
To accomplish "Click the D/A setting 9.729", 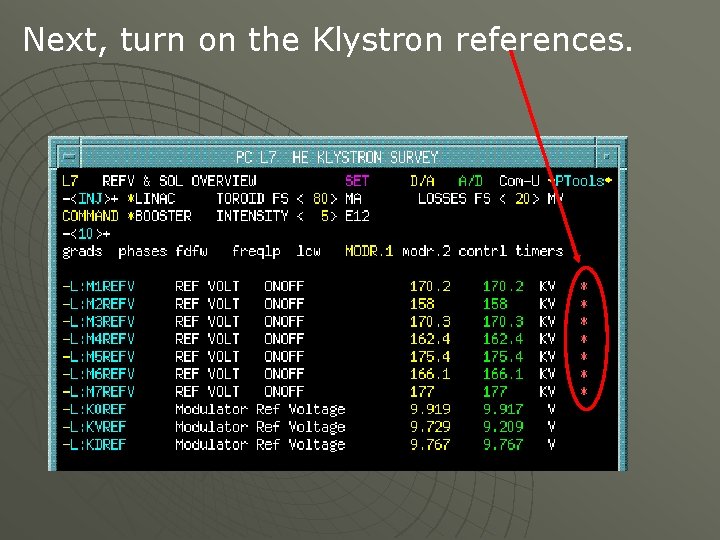I will (x=430, y=427).
